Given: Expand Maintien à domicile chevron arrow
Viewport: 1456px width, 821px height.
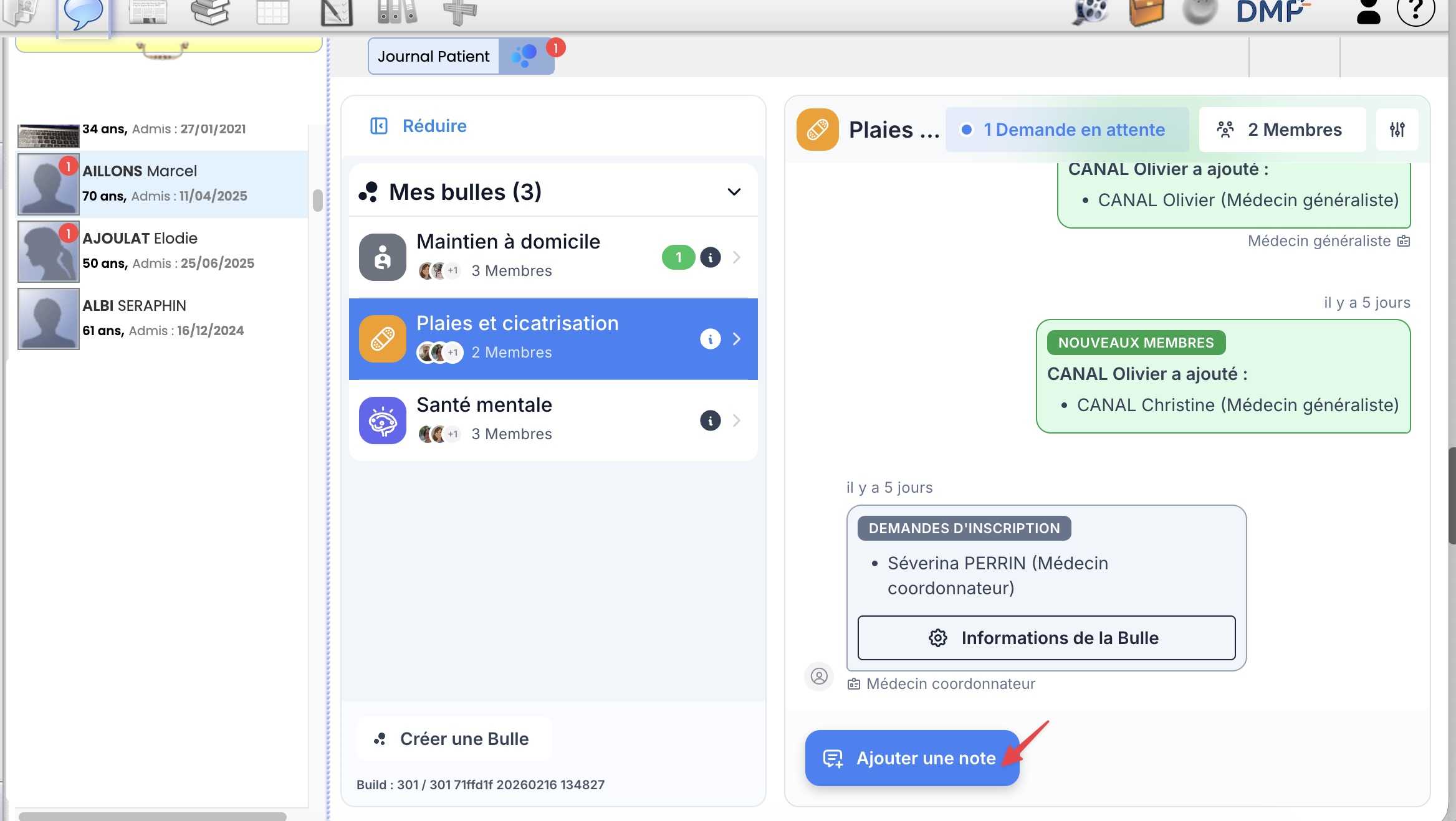Looking at the screenshot, I should [x=737, y=257].
